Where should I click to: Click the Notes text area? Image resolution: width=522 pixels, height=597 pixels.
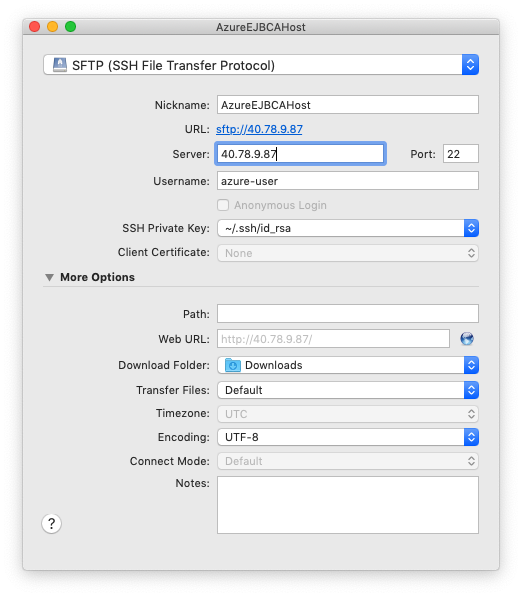pyautogui.click(x=348, y=505)
